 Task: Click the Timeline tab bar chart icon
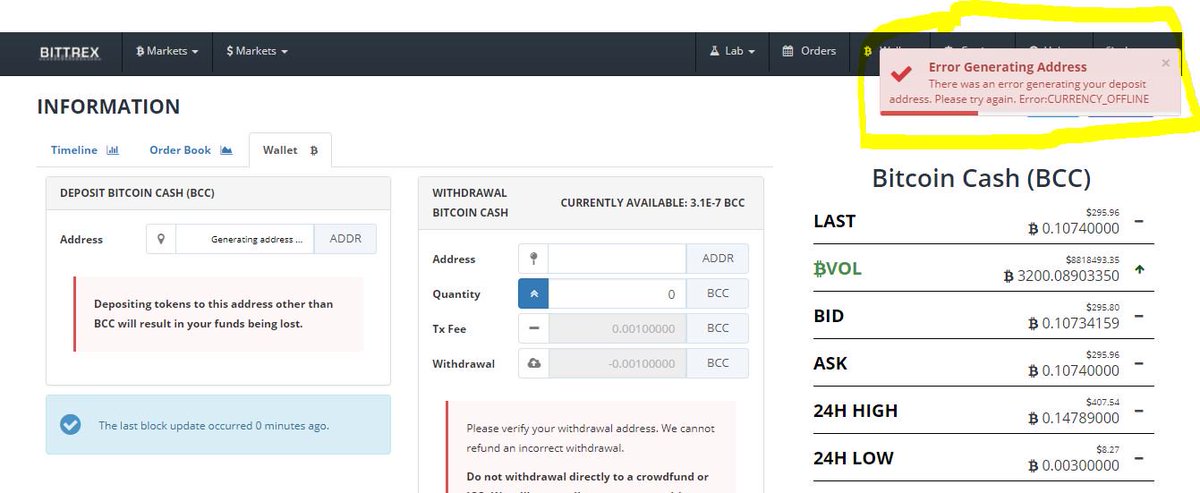[112, 150]
